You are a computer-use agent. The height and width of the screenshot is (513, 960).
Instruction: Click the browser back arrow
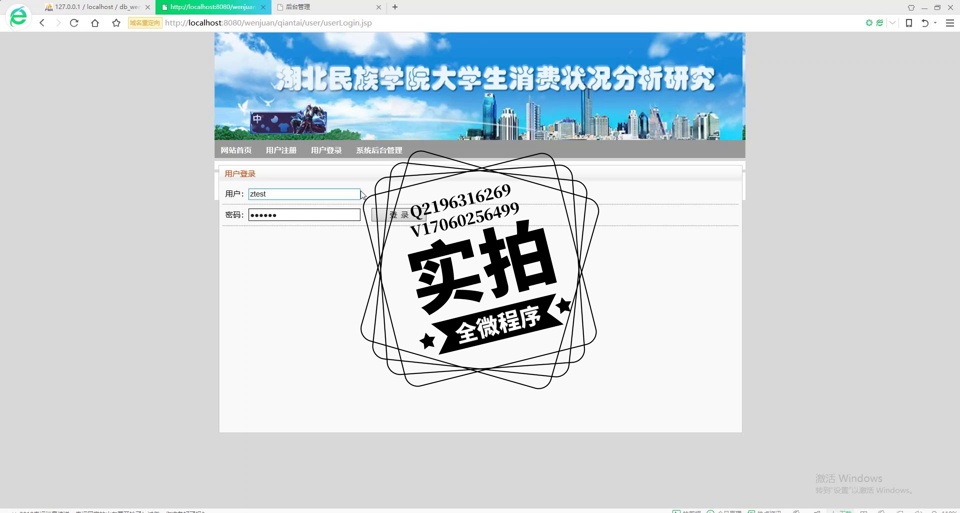tap(42, 23)
